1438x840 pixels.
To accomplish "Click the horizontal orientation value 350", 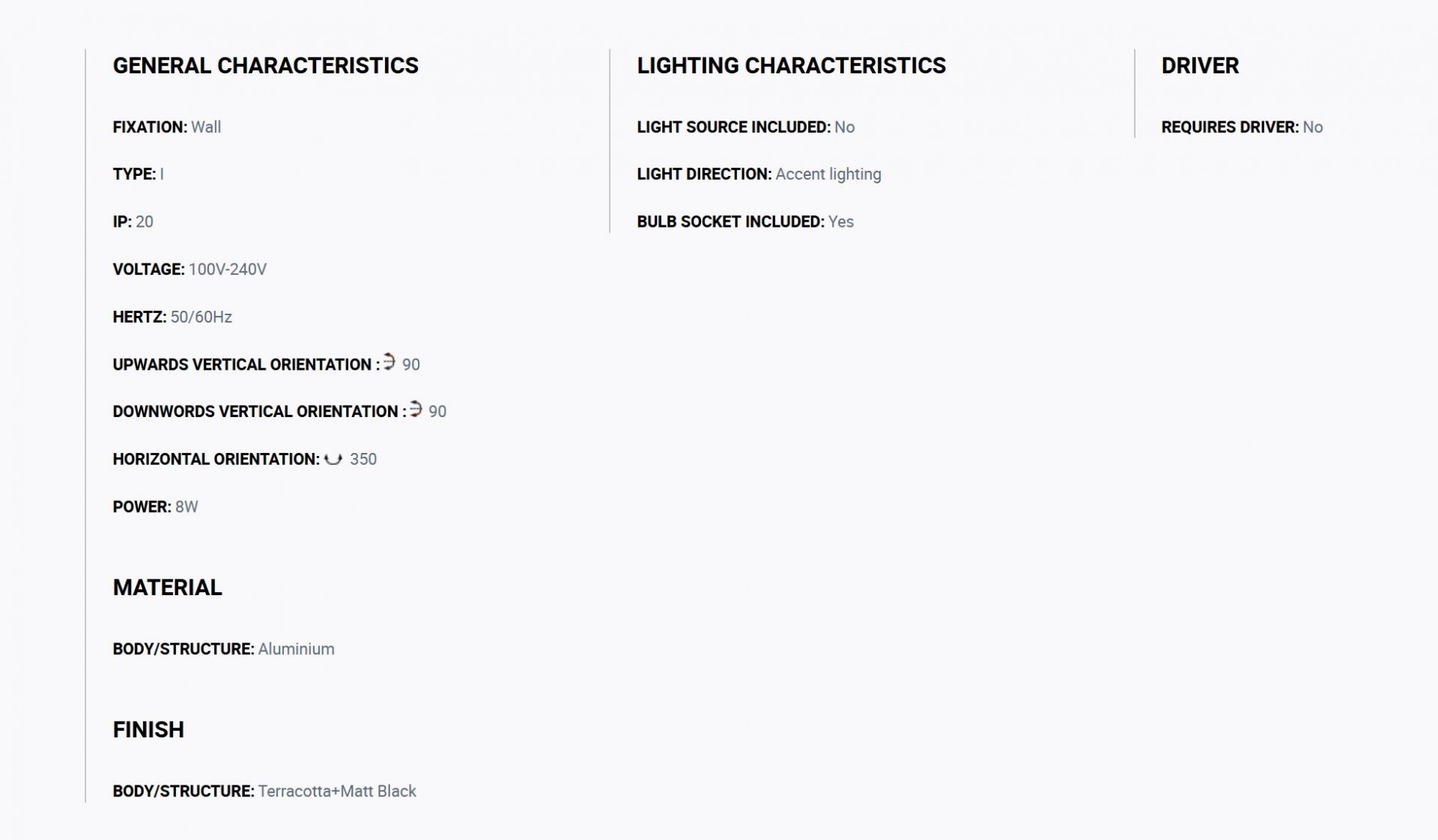I will pos(363,460).
